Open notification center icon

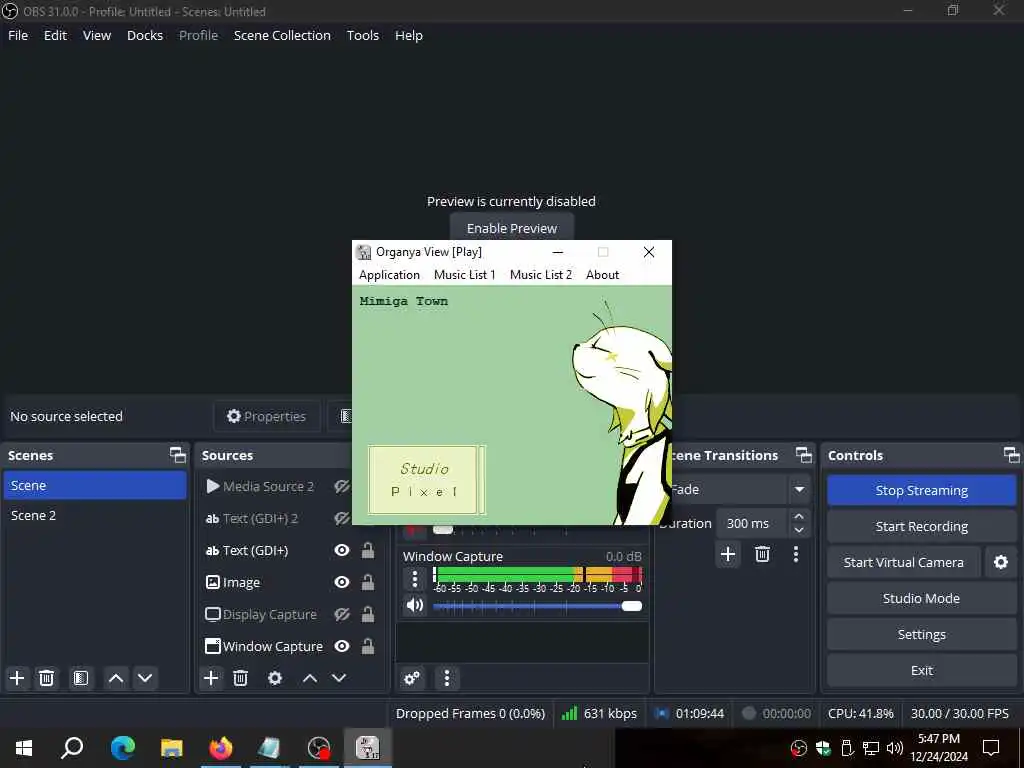pos(991,748)
